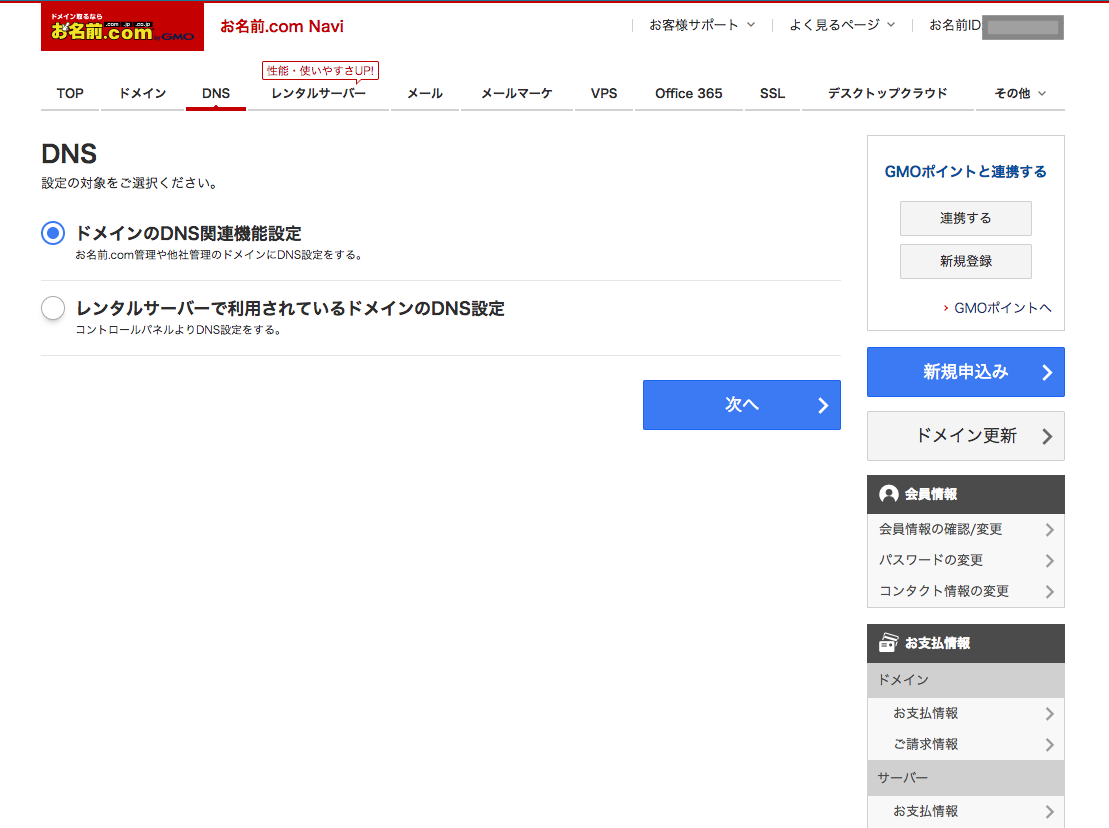
Task: Go to the メール tab
Action: [x=425, y=93]
